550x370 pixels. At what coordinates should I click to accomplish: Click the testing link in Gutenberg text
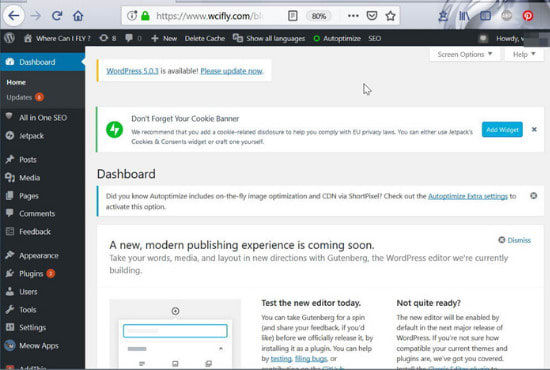tap(281, 358)
